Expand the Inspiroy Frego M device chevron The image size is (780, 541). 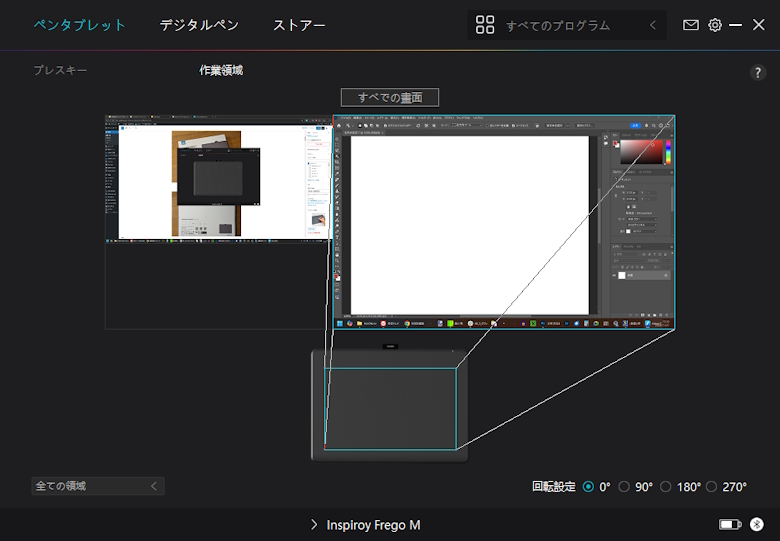(314, 524)
